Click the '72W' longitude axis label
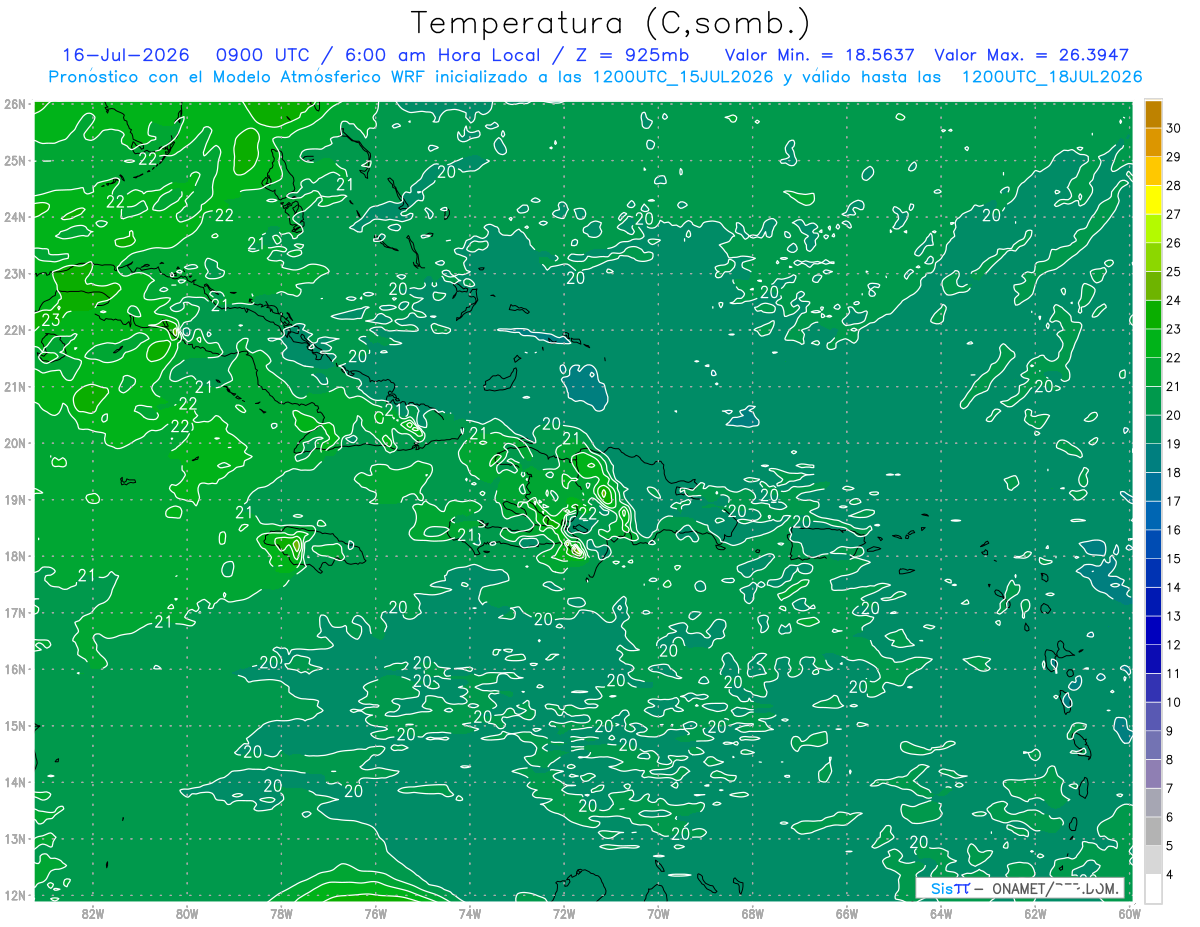The image size is (1200, 927). tap(564, 913)
